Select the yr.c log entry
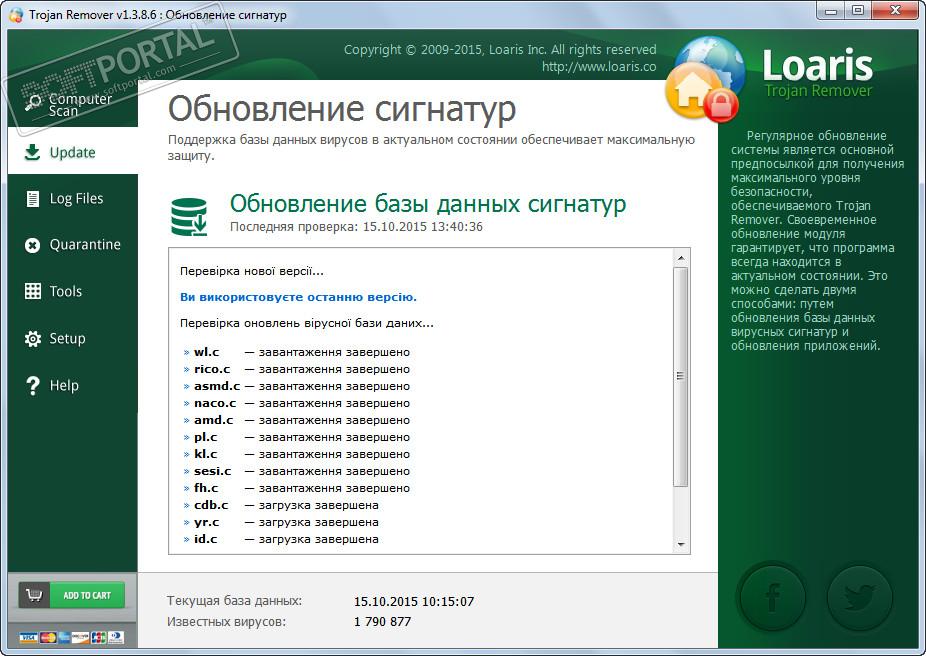The height and width of the screenshot is (656, 926). click(281, 523)
